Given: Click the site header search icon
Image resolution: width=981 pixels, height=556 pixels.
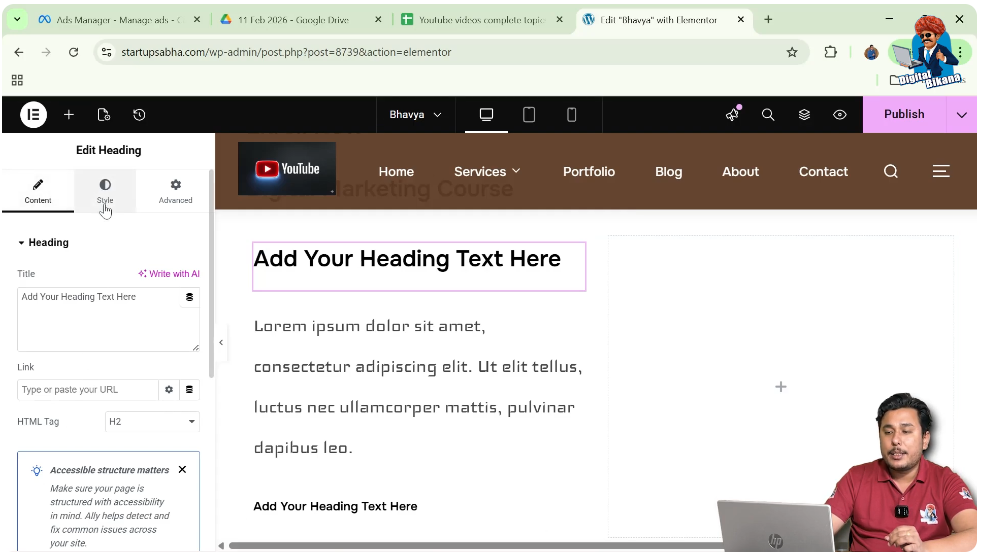Looking at the screenshot, I should (891, 171).
